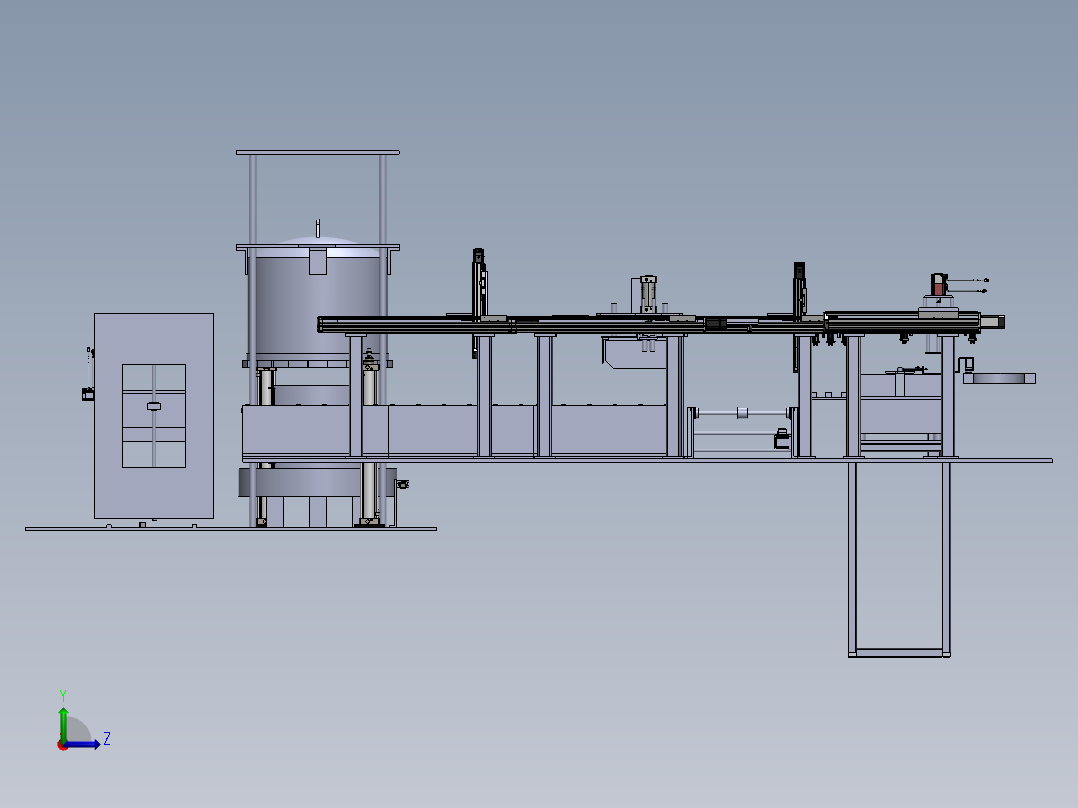Pick the tall support leg frame below table

[899, 559]
